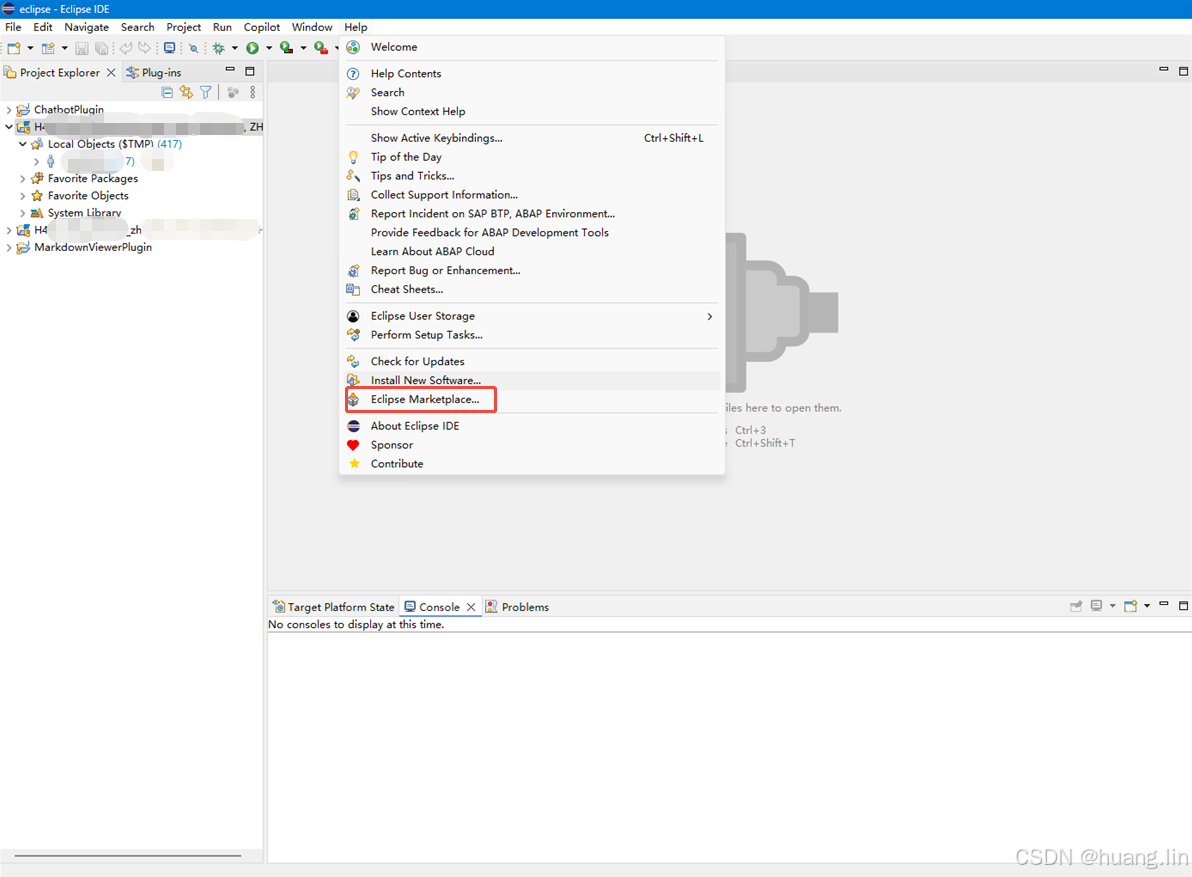
Task: Click Help Contents menu entry
Action: click(x=531, y=74)
